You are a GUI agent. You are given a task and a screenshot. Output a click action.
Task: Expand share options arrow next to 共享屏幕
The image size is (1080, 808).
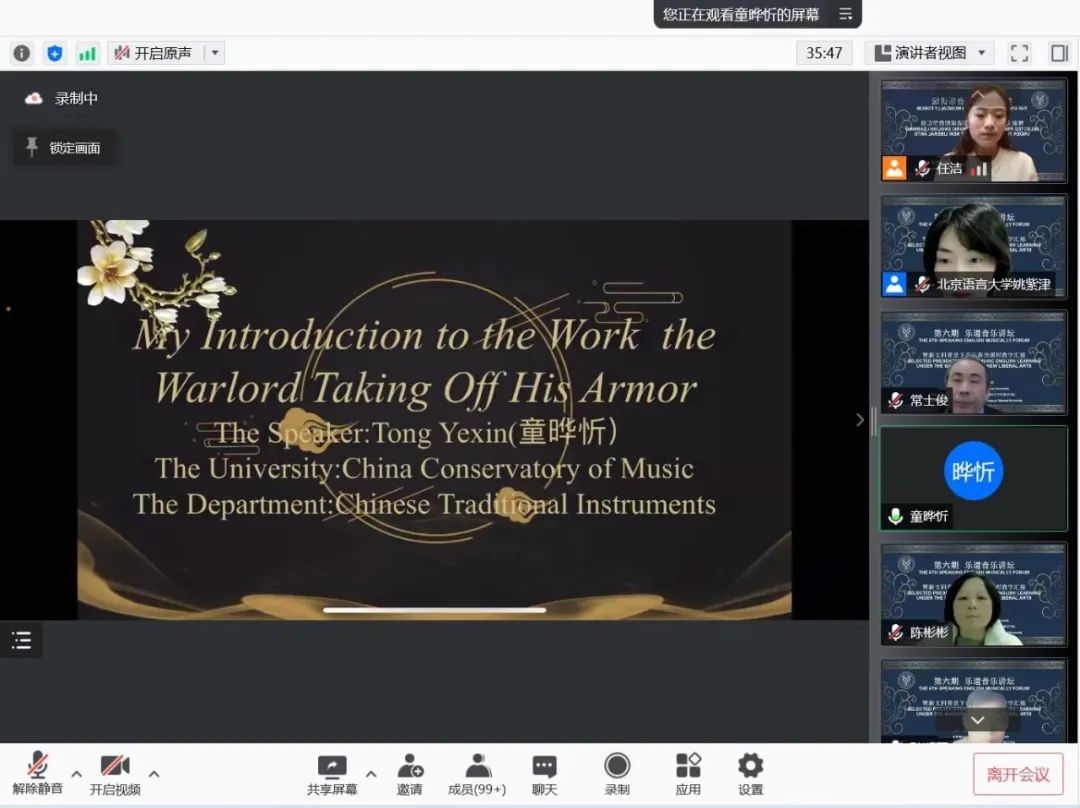(x=371, y=774)
